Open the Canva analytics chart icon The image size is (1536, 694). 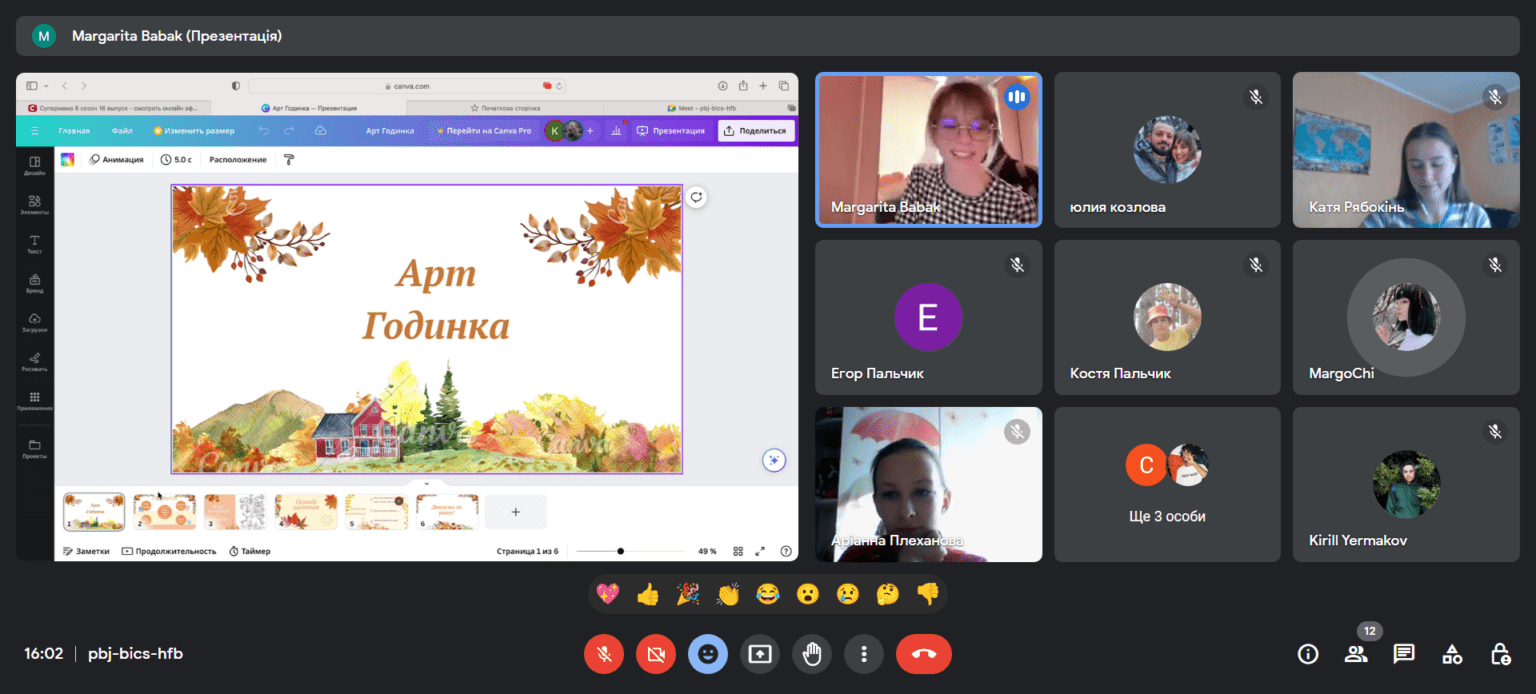coord(616,130)
